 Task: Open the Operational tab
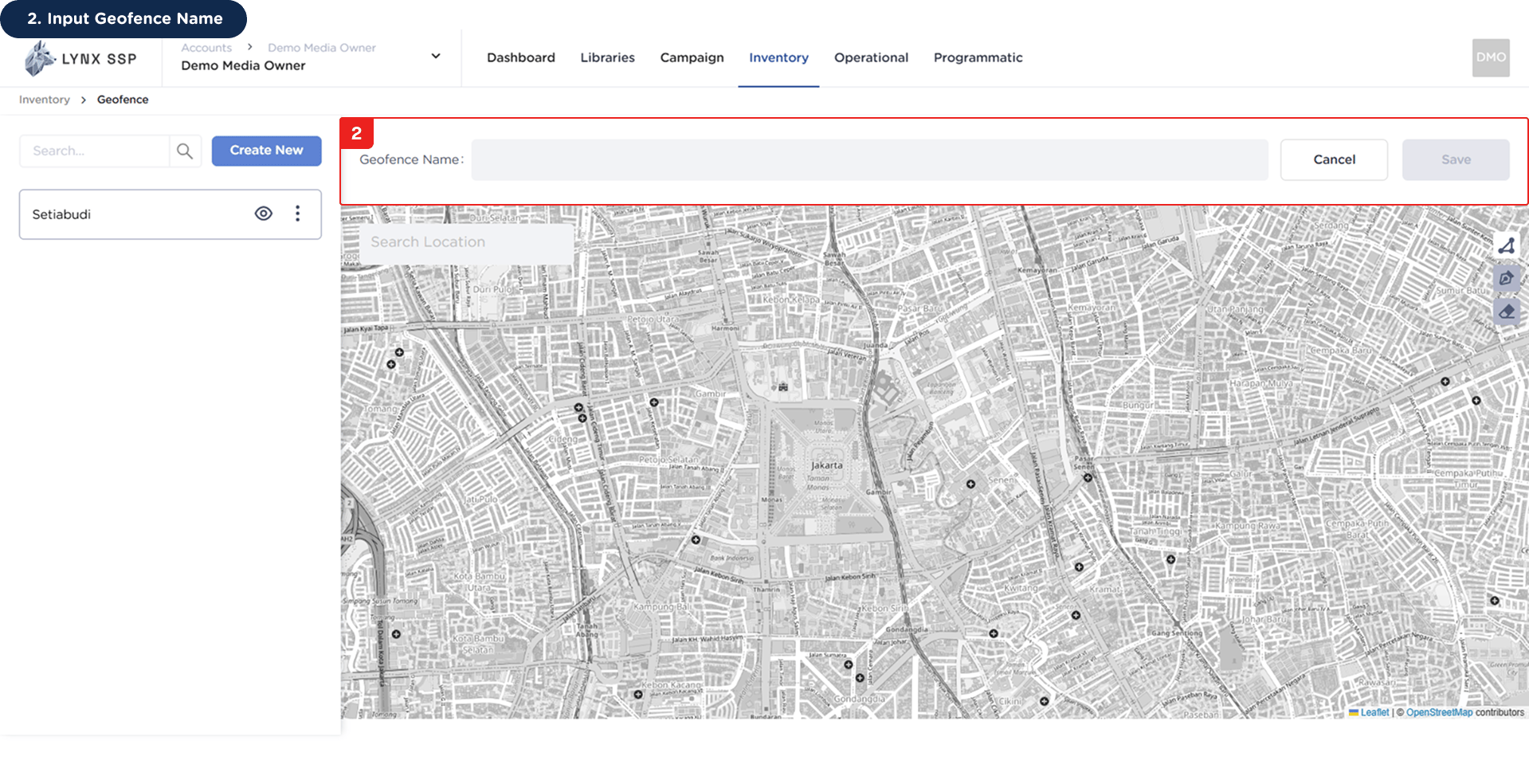point(871,57)
